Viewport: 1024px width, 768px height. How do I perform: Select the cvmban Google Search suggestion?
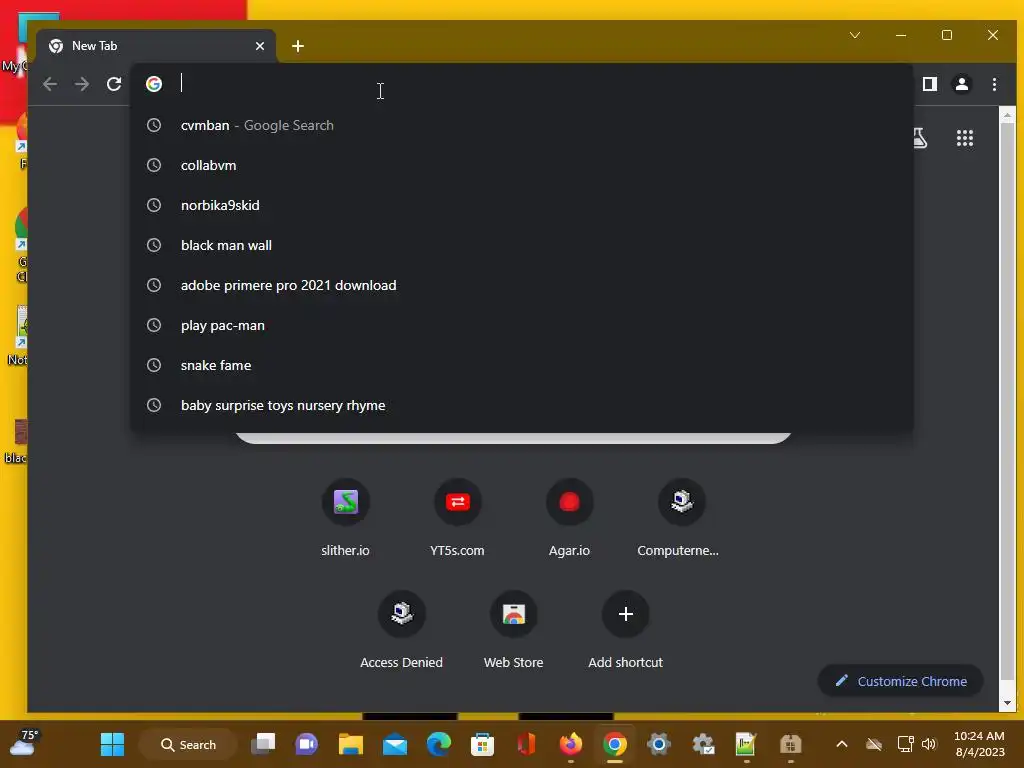coord(522,125)
